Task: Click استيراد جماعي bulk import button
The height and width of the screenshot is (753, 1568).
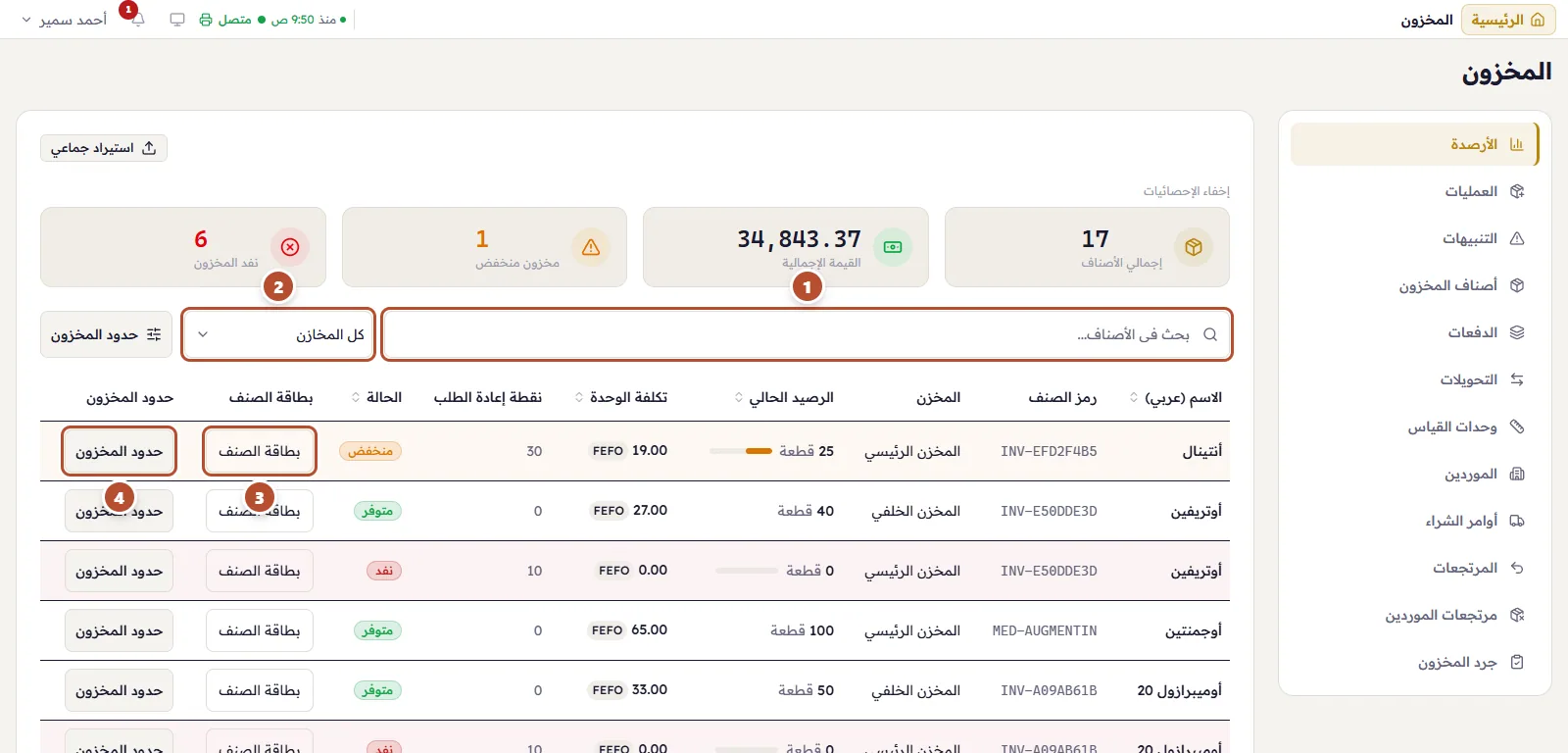Action: (104, 148)
